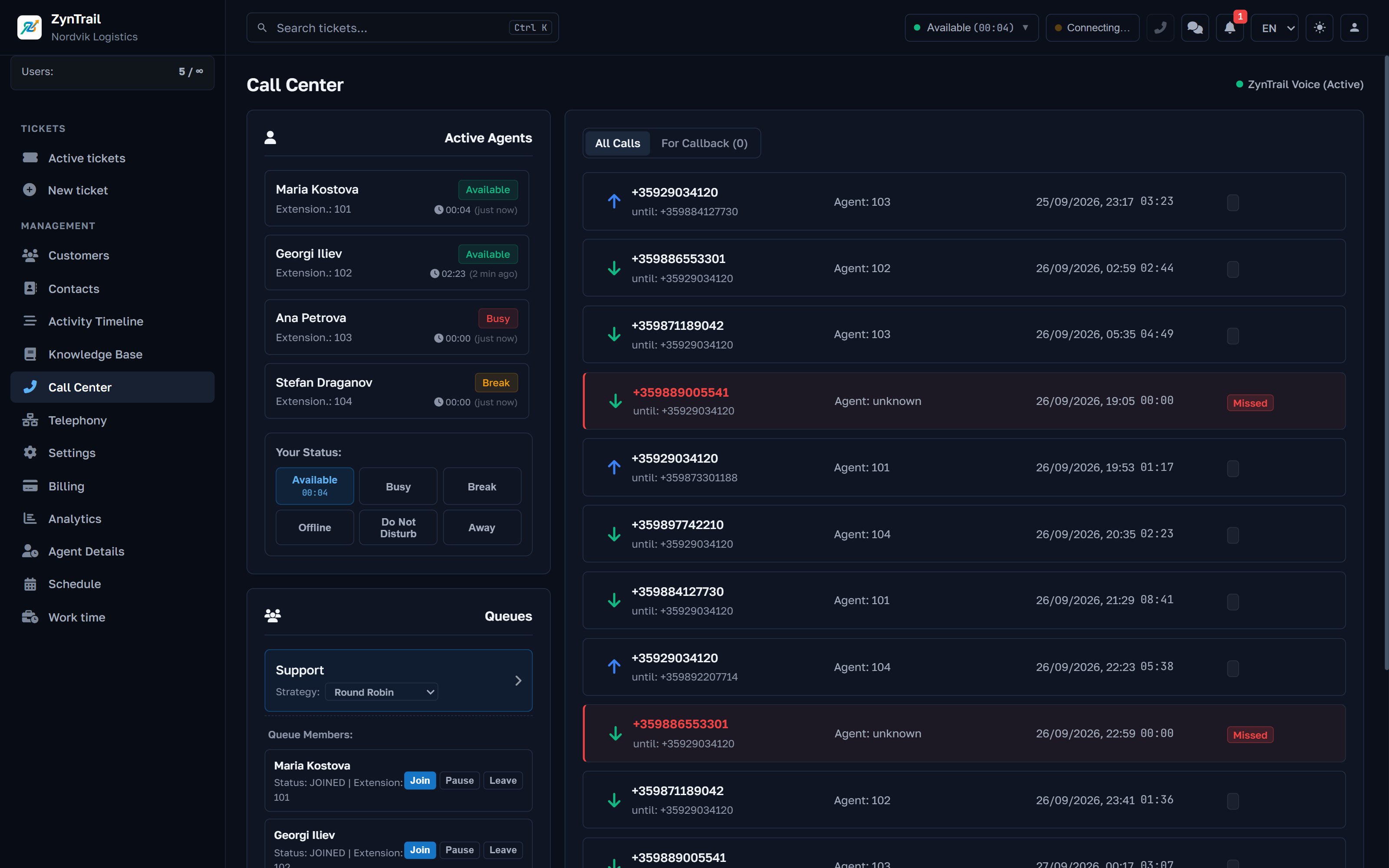Screen dimensions: 1389x868
Task: Click the New ticket plus icon
Action: click(x=30, y=190)
